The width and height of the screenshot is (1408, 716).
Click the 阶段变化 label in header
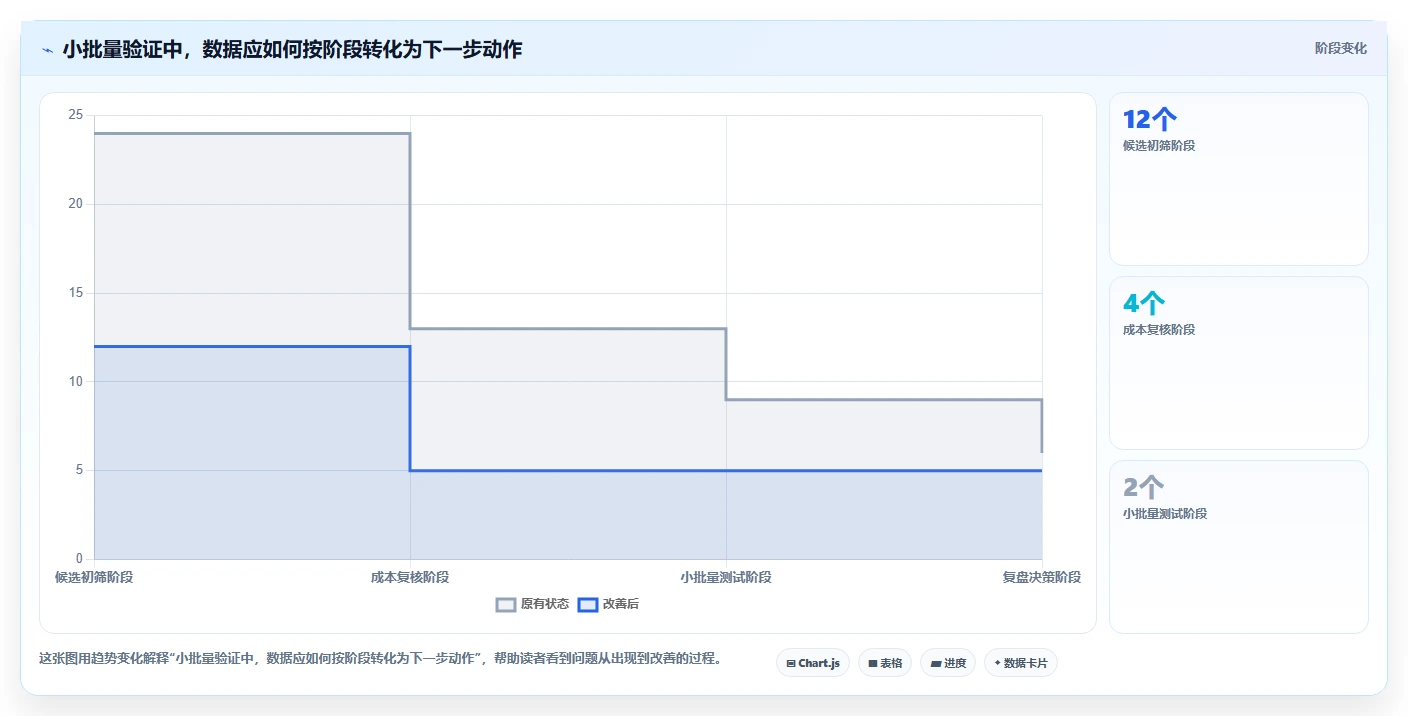(1341, 48)
